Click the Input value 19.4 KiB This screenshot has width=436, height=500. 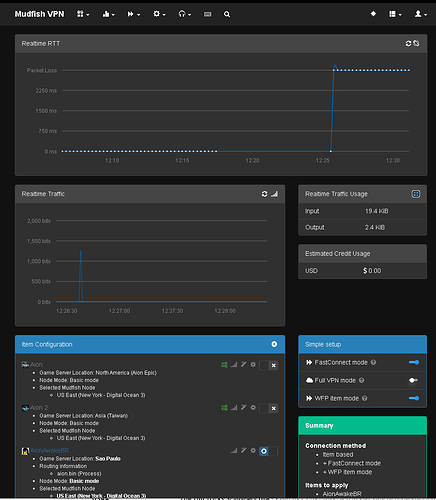coord(377,211)
